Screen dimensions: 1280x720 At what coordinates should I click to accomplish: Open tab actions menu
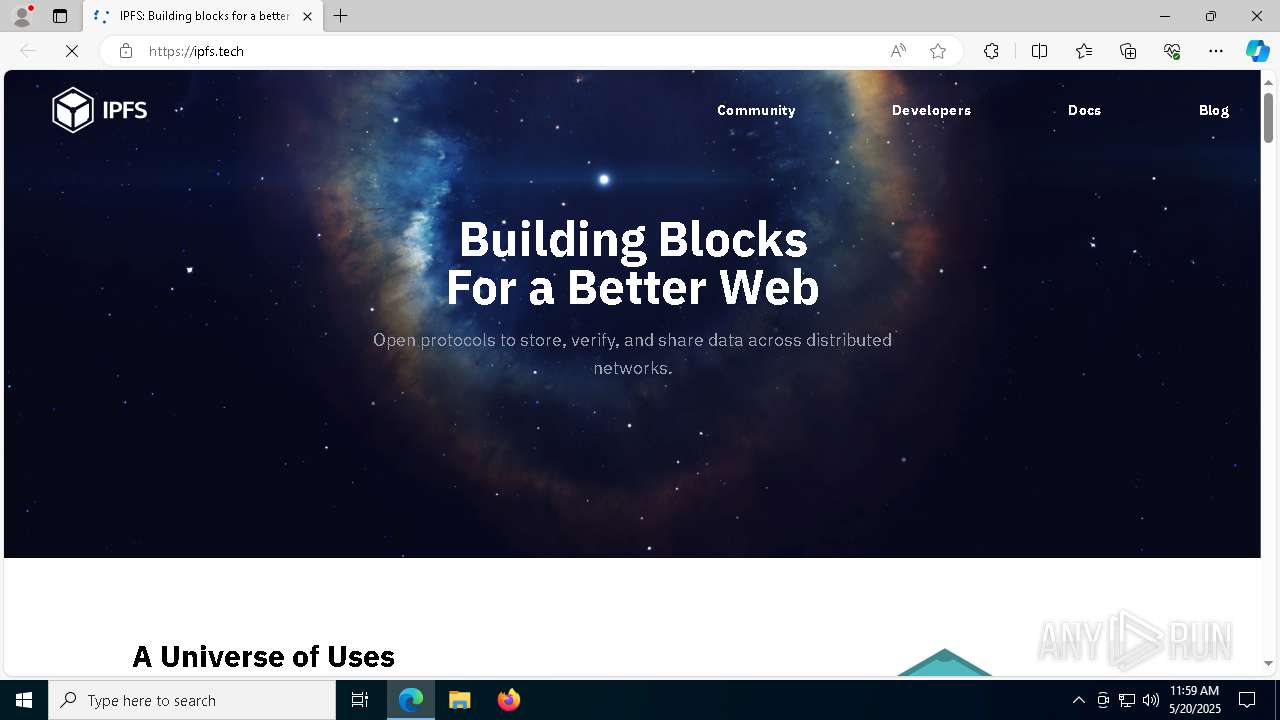pyautogui.click(x=60, y=16)
